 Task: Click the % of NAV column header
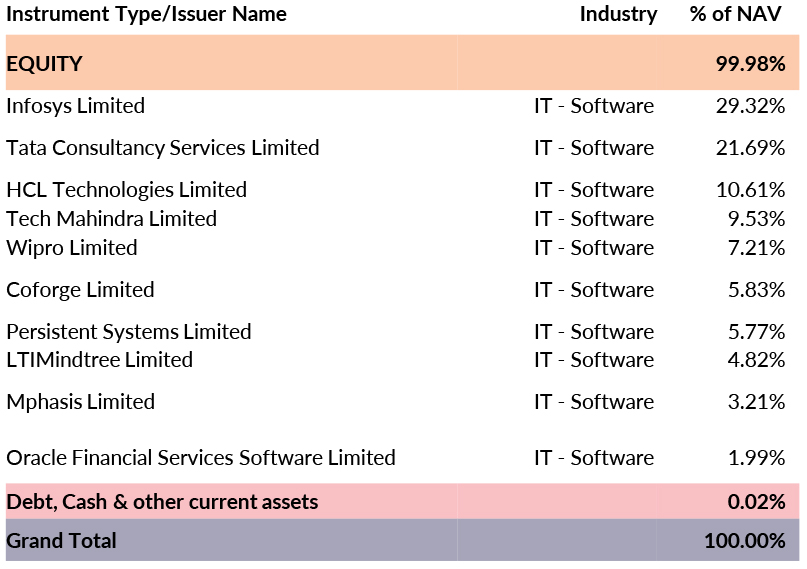(737, 14)
